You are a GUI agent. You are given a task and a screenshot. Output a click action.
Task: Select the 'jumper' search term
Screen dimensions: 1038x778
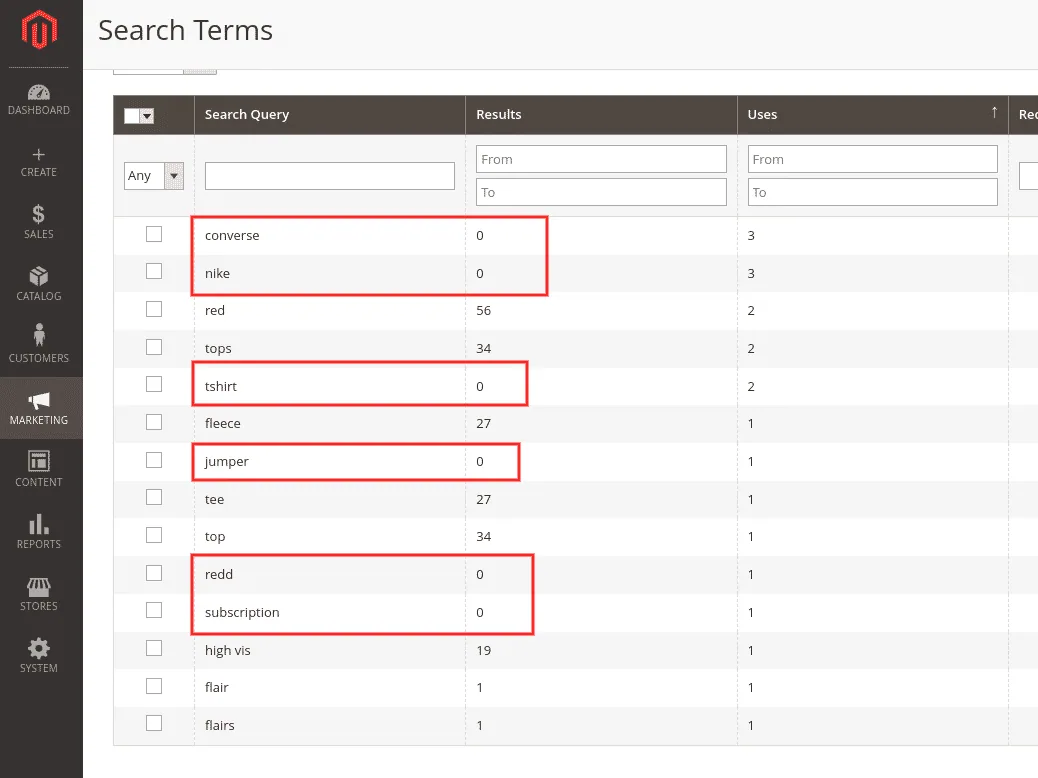click(x=226, y=462)
